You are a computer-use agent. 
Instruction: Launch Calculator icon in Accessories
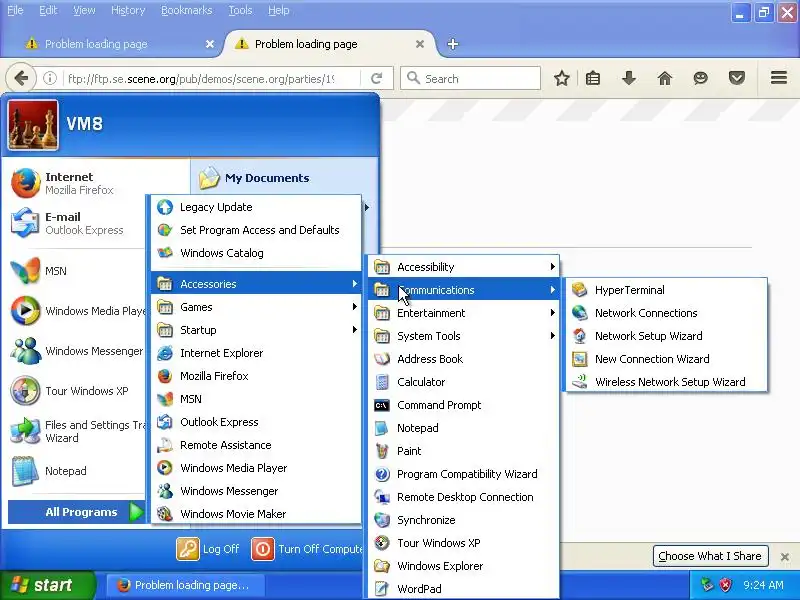[x=382, y=382]
